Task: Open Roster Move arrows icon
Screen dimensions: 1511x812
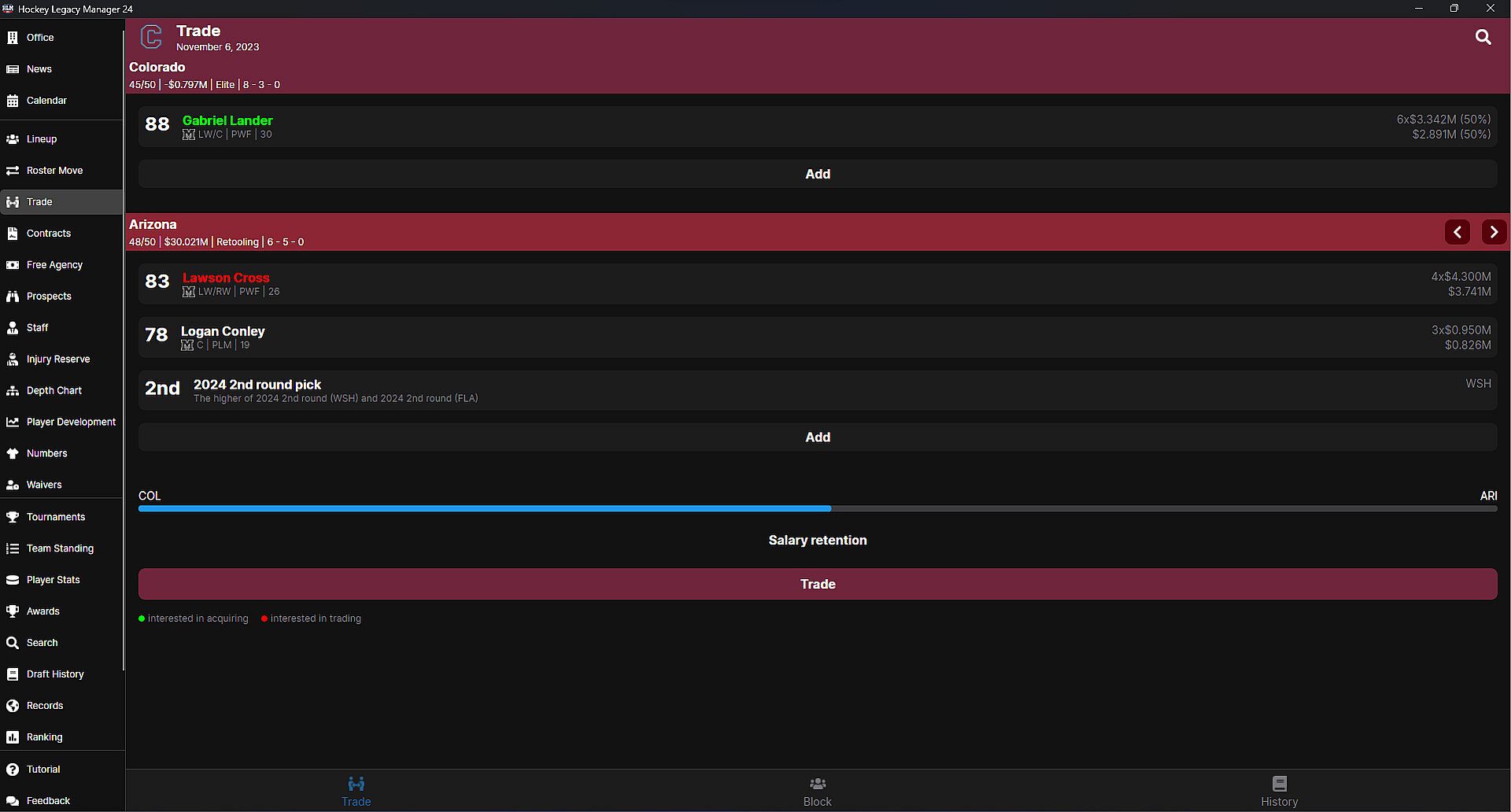Action: (x=13, y=171)
